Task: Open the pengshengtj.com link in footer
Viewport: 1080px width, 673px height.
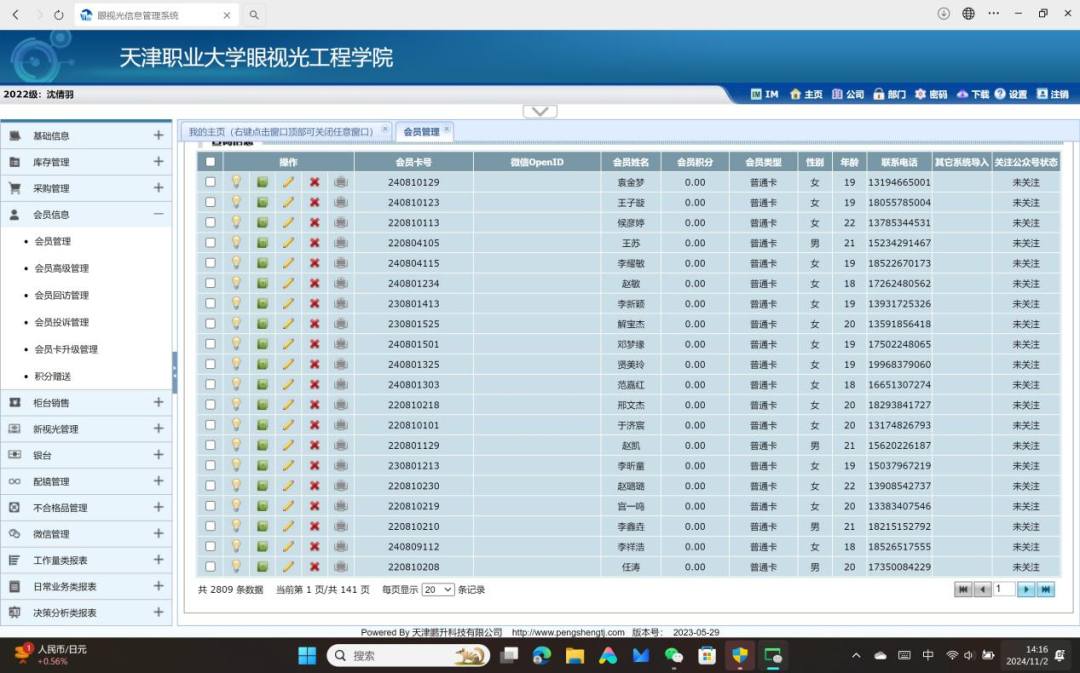Action: 568,632
